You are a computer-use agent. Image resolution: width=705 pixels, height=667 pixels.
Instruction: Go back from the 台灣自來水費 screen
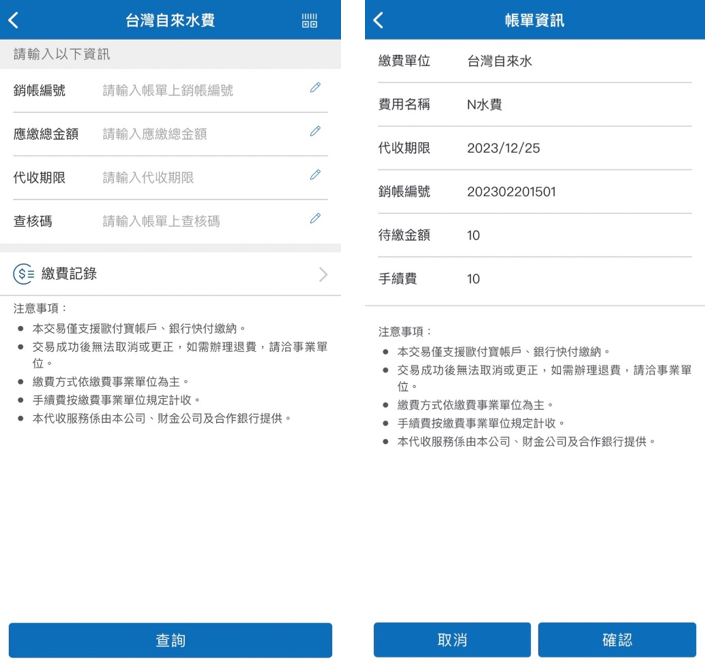[x=13, y=20]
